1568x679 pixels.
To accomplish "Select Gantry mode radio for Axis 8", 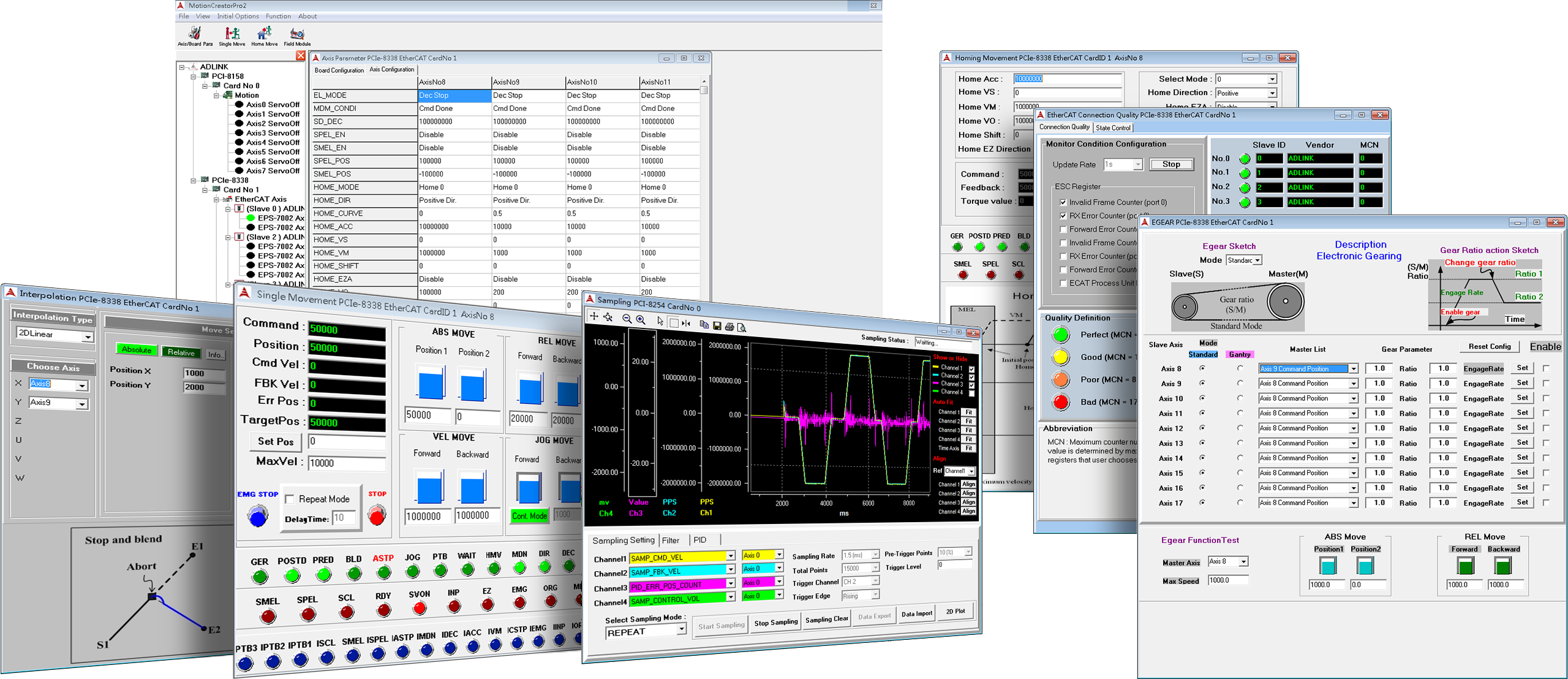I will pyautogui.click(x=1240, y=368).
